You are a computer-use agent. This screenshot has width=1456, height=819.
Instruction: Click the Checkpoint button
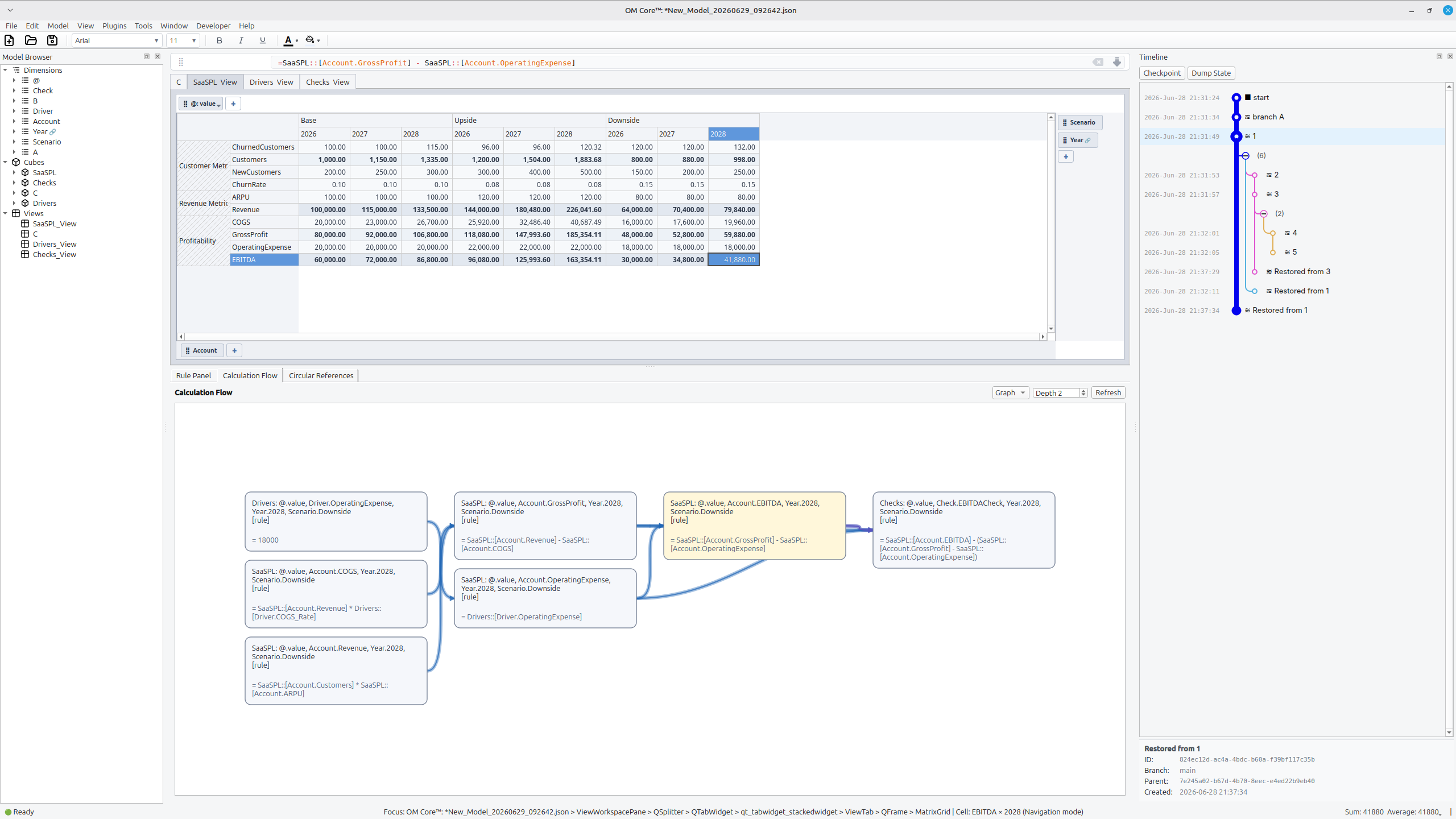pyautogui.click(x=1162, y=73)
